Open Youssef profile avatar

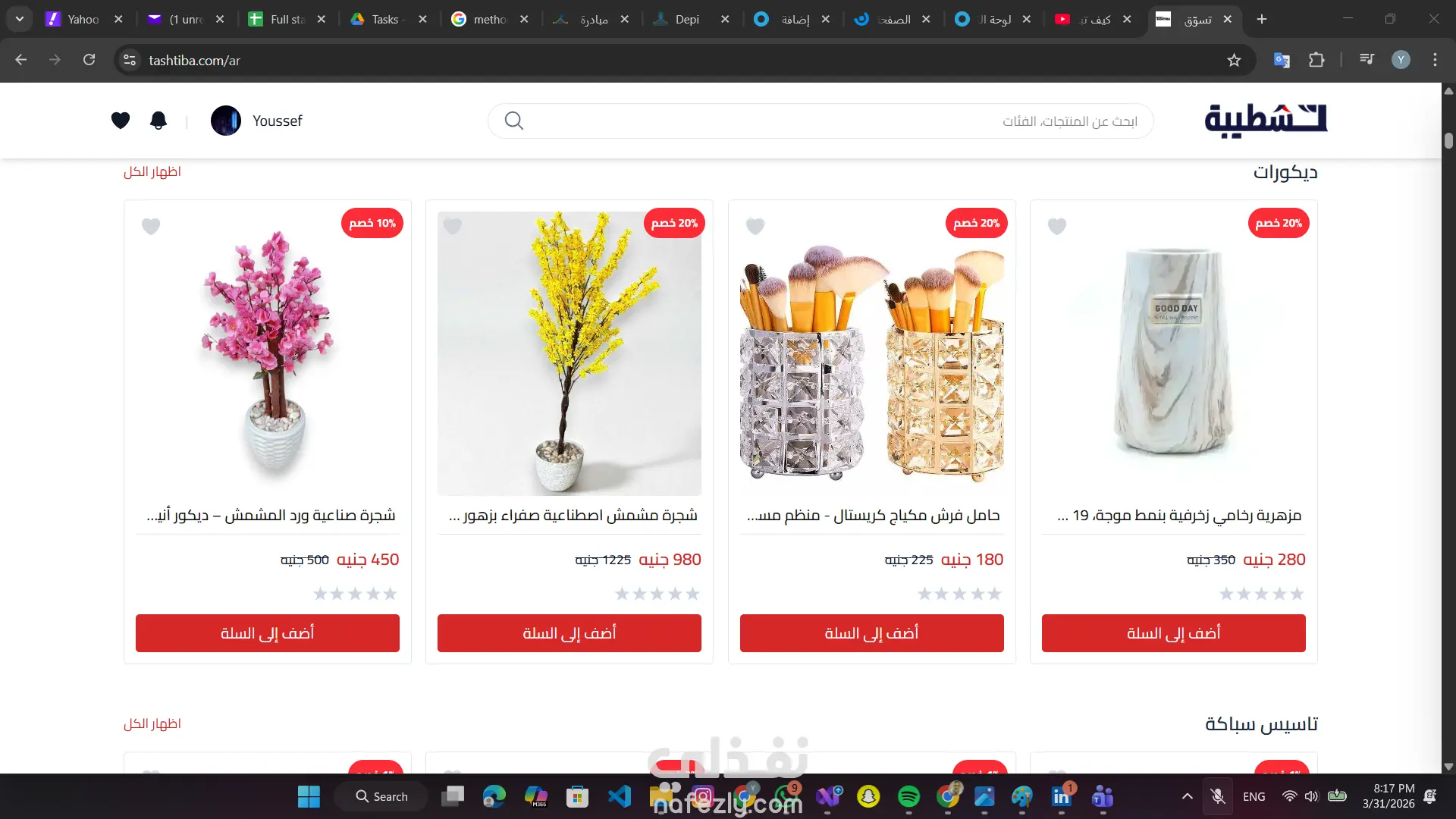pos(226,121)
